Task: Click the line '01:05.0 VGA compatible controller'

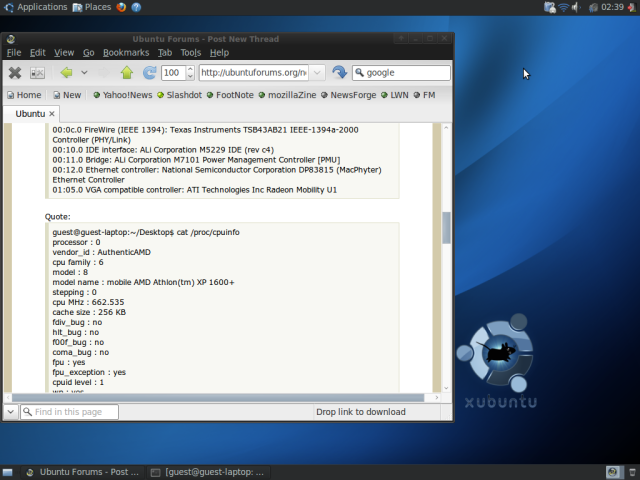Action: (x=195, y=190)
